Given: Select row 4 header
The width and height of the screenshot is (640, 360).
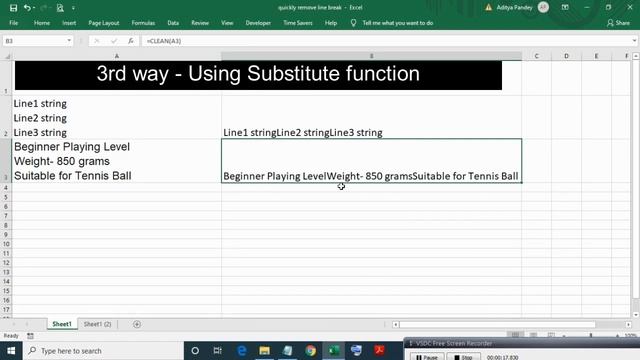Looking at the screenshot, I should [x=6, y=188].
